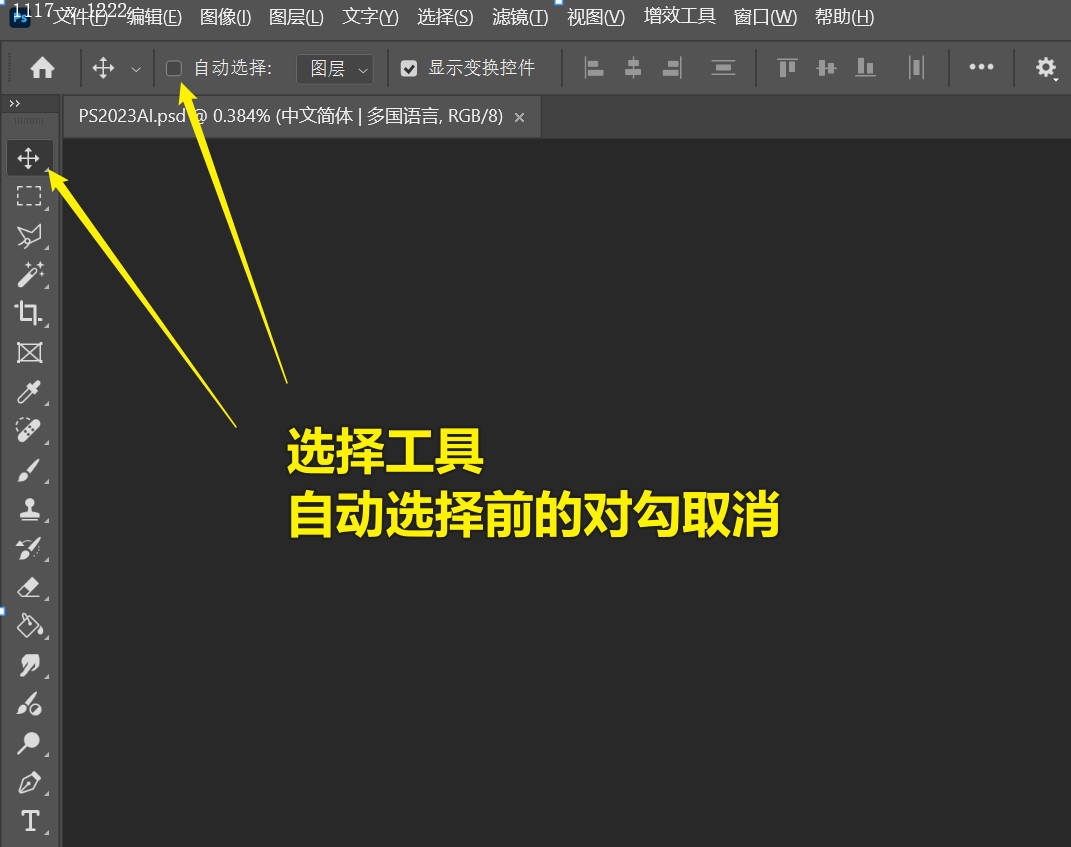Open the 文字(Y) menu
Viewport: 1071px width, 847px height.
click(x=370, y=16)
